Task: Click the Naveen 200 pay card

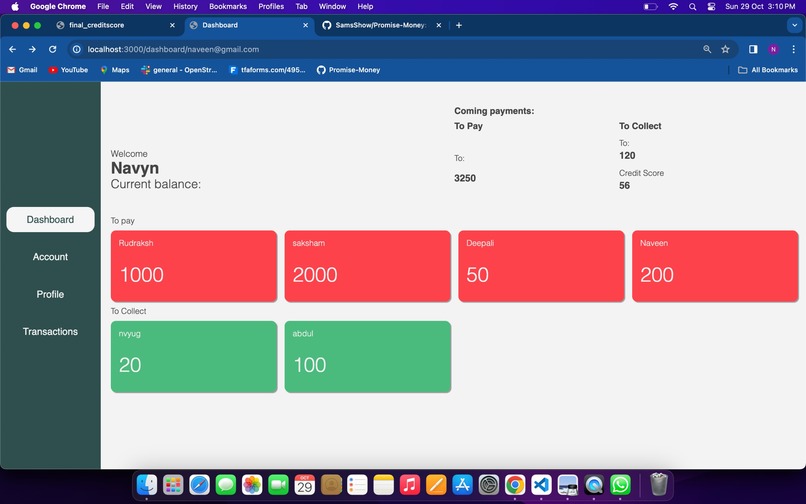Action: (x=715, y=266)
